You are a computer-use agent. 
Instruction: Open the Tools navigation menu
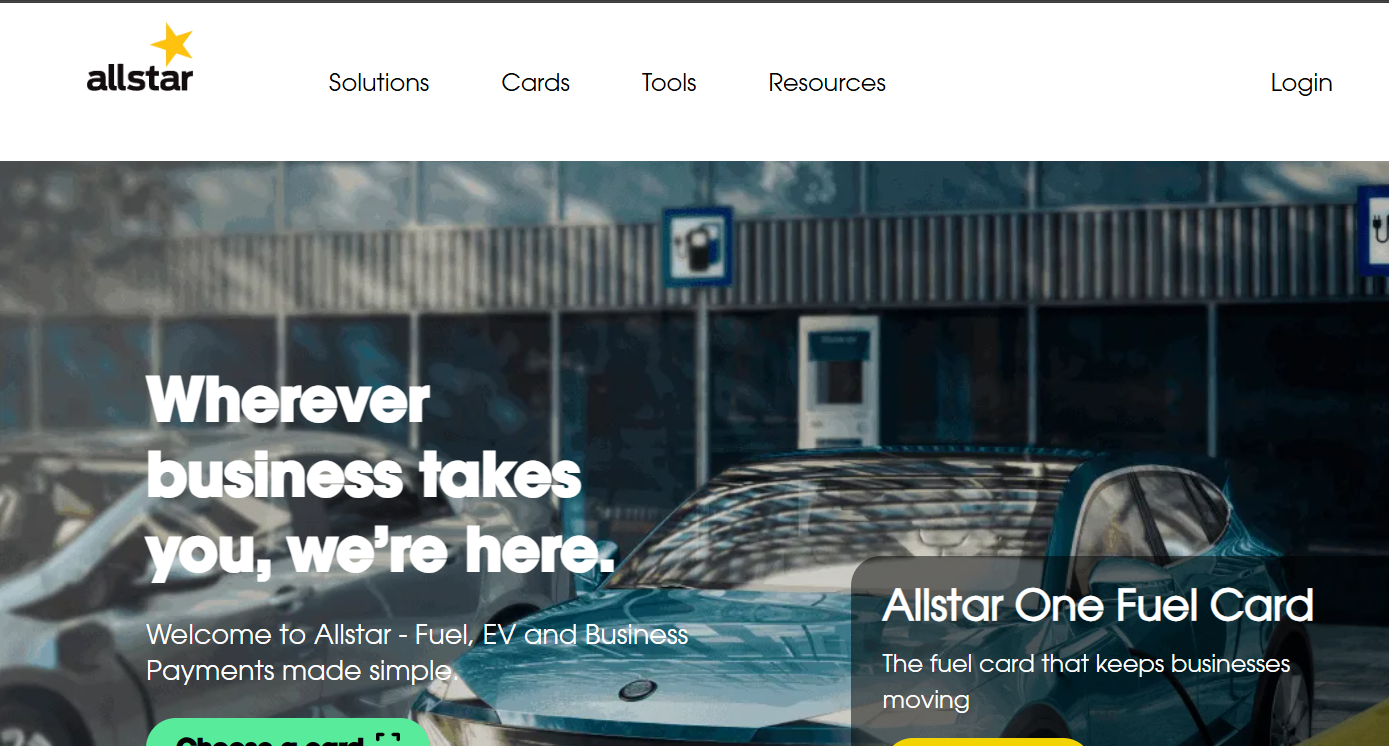pos(669,83)
